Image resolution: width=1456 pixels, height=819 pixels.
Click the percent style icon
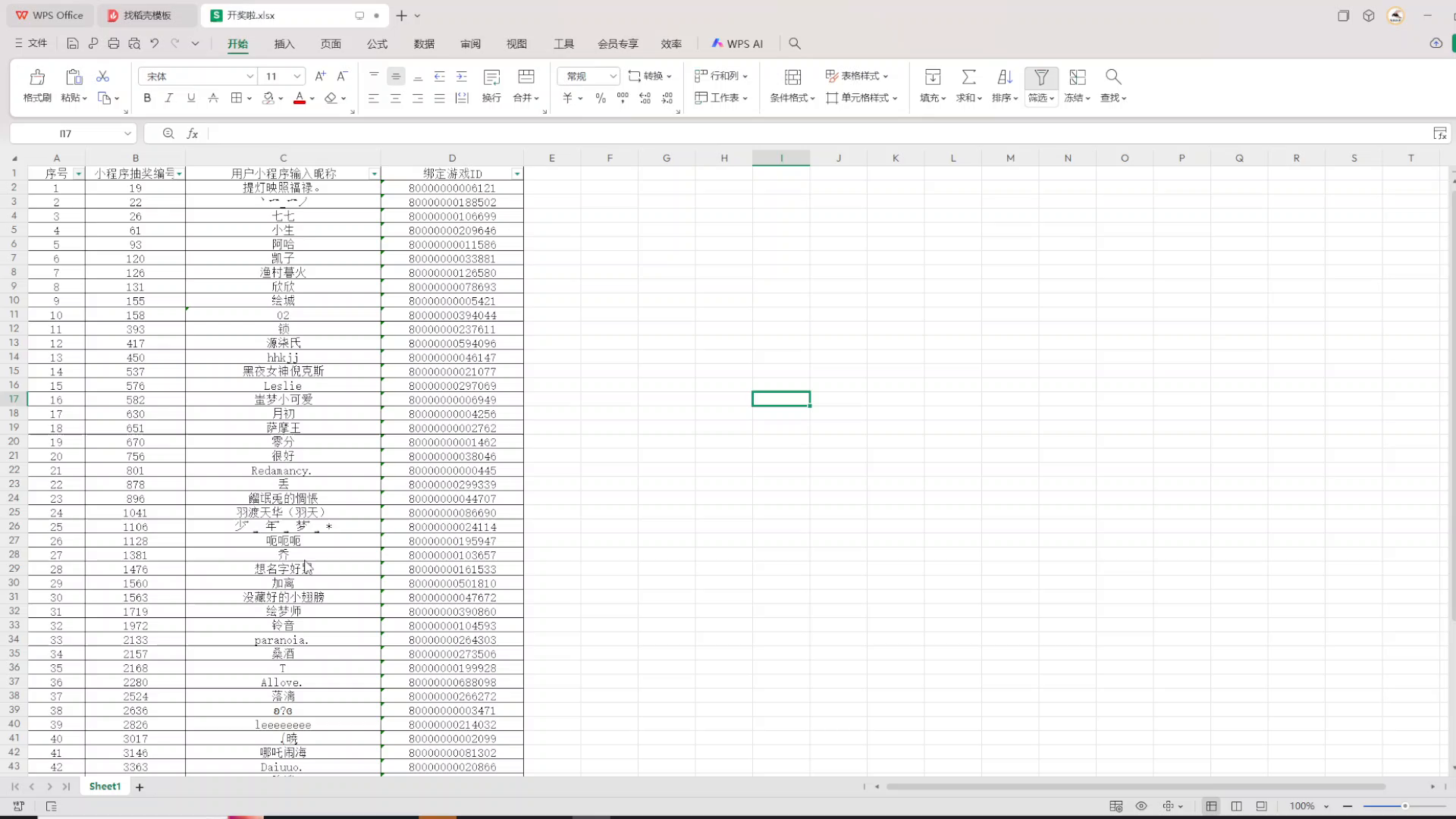tap(601, 98)
